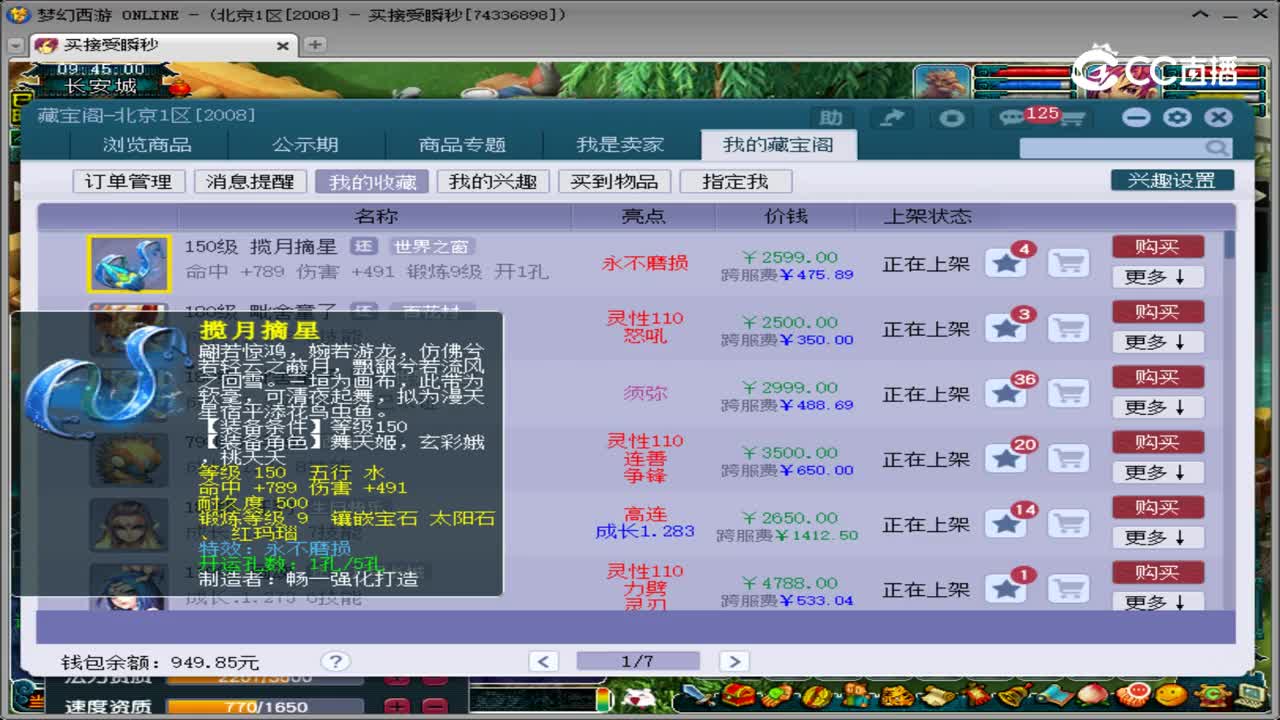1280x720 pixels.
Task: Select 我的收藏 sub-tab
Action: coord(372,182)
